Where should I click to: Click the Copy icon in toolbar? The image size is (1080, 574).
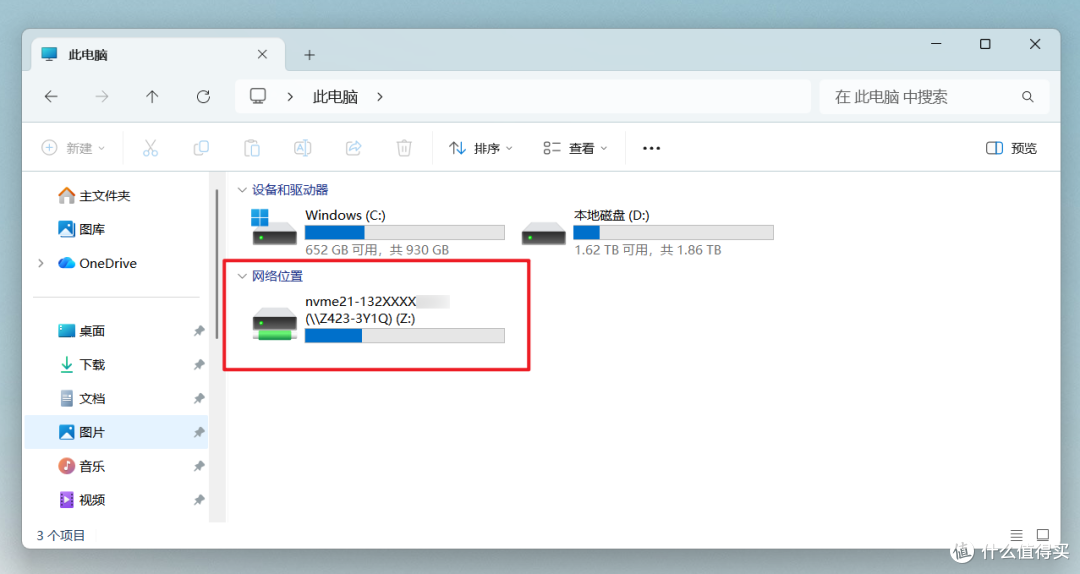201,148
